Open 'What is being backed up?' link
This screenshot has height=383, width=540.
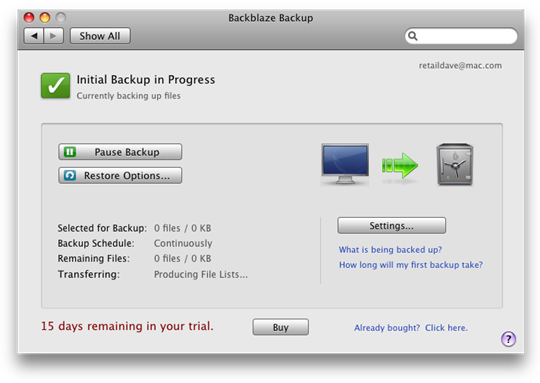(x=390, y=249)
